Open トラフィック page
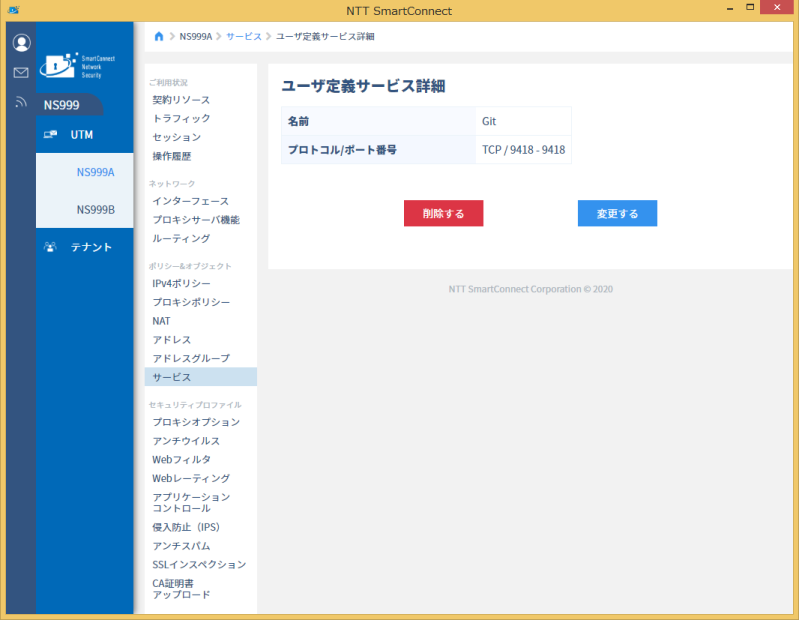The width and height of the screenshot is (799, 620). pos(181,119)
